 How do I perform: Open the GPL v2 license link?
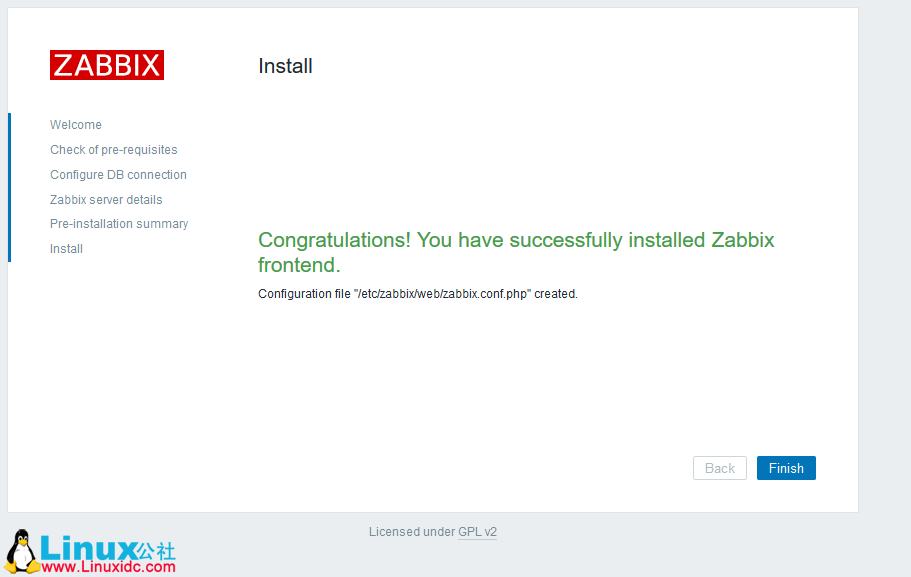(x=477, y=531)
